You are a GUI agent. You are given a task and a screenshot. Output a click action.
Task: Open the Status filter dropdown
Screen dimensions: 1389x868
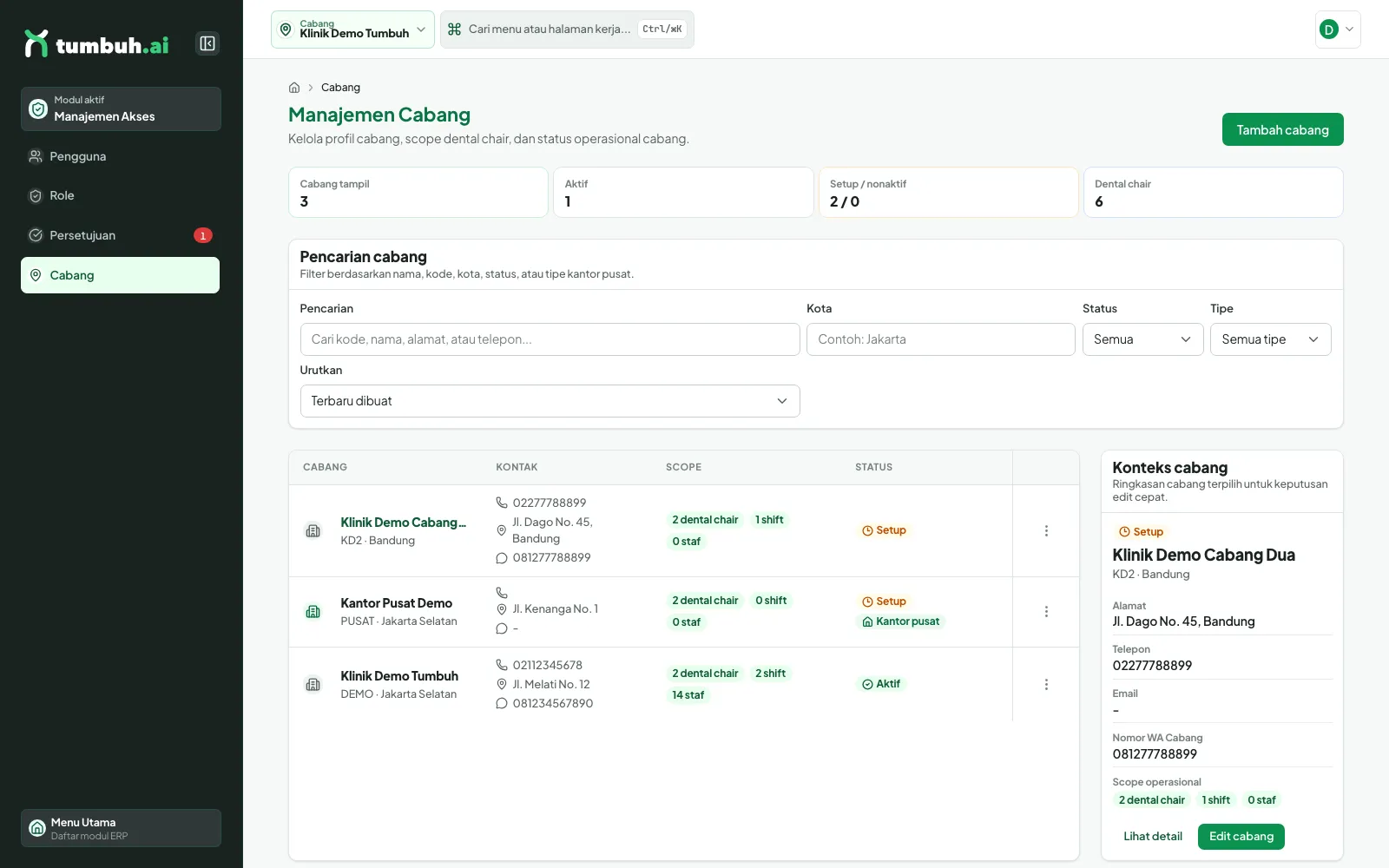coord(1142,339)
